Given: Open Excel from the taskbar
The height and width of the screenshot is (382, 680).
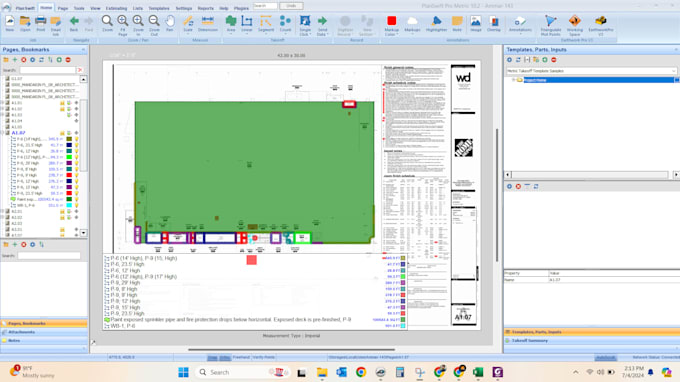Looking at the screenshot, I should [x=478, y=372].
